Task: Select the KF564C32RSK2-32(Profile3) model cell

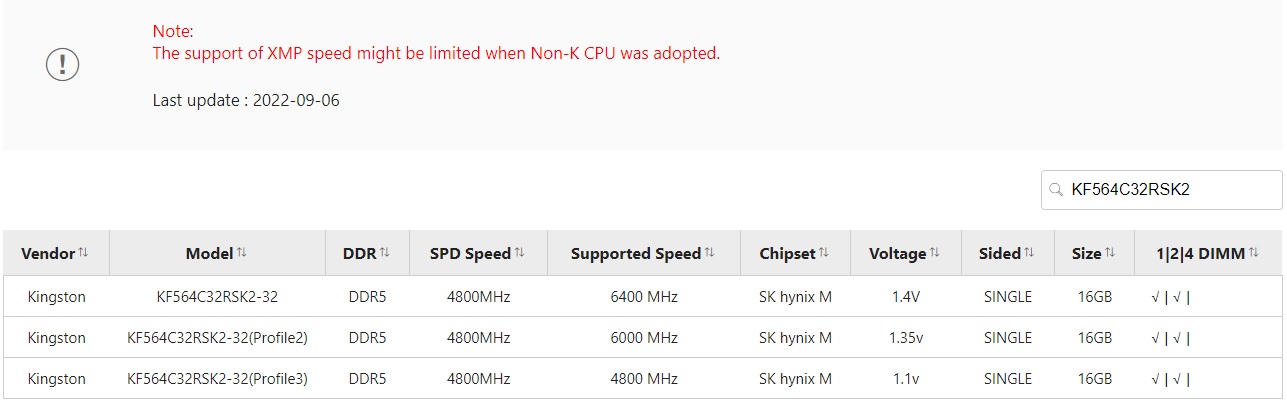Action: (x=217, y=379)
